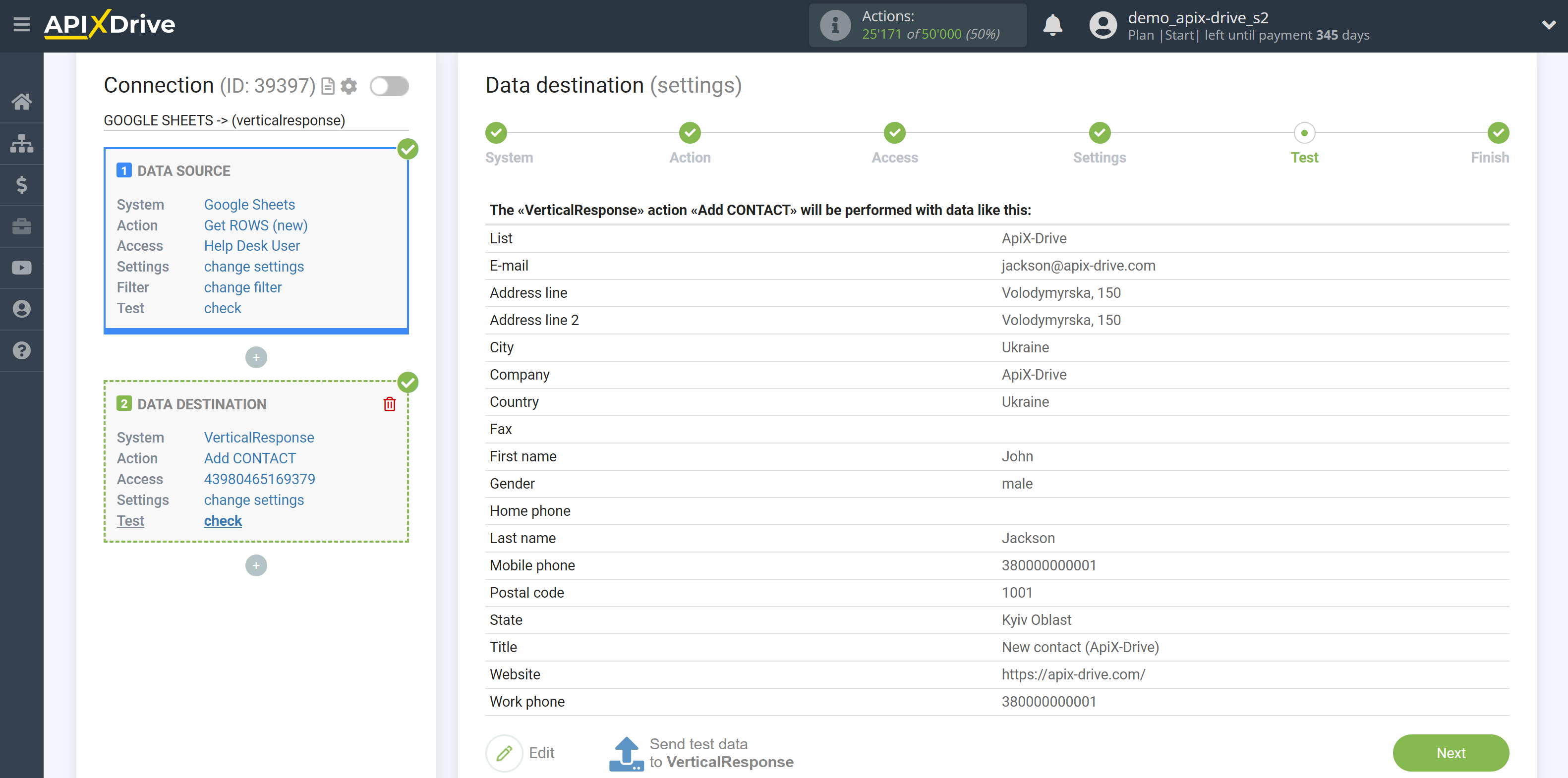Select the Company ApiX-Drive value
1568x778 pixels.
click(x=1034, y=375)
